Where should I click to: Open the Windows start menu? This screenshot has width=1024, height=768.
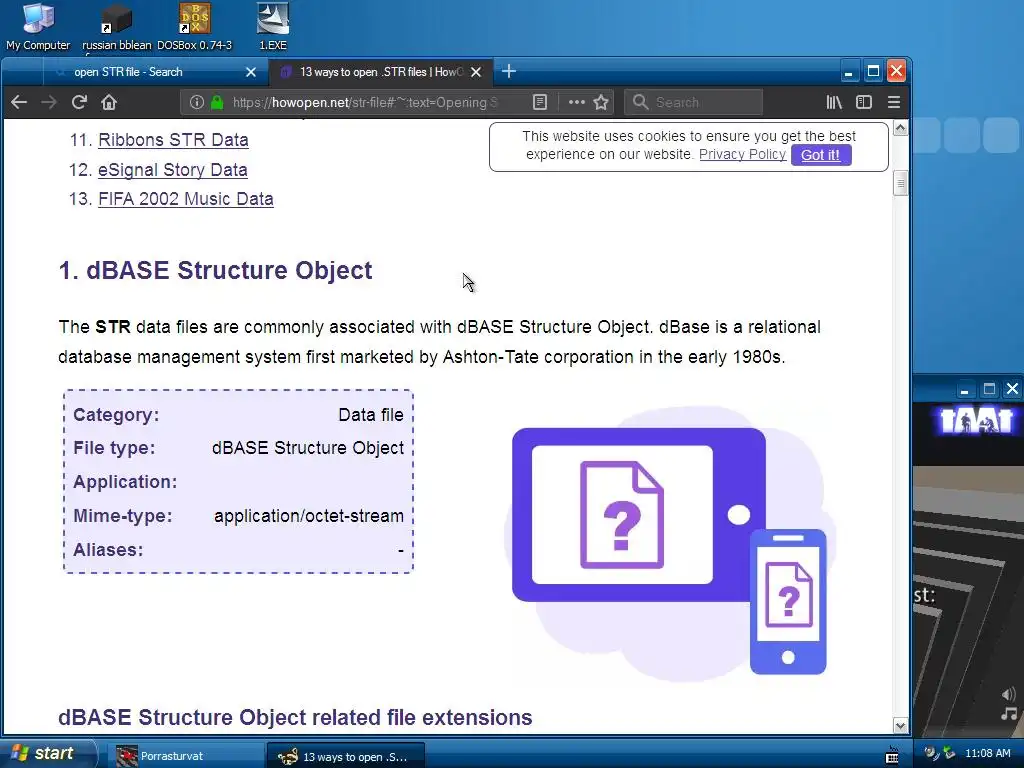[x=47, y=754]
